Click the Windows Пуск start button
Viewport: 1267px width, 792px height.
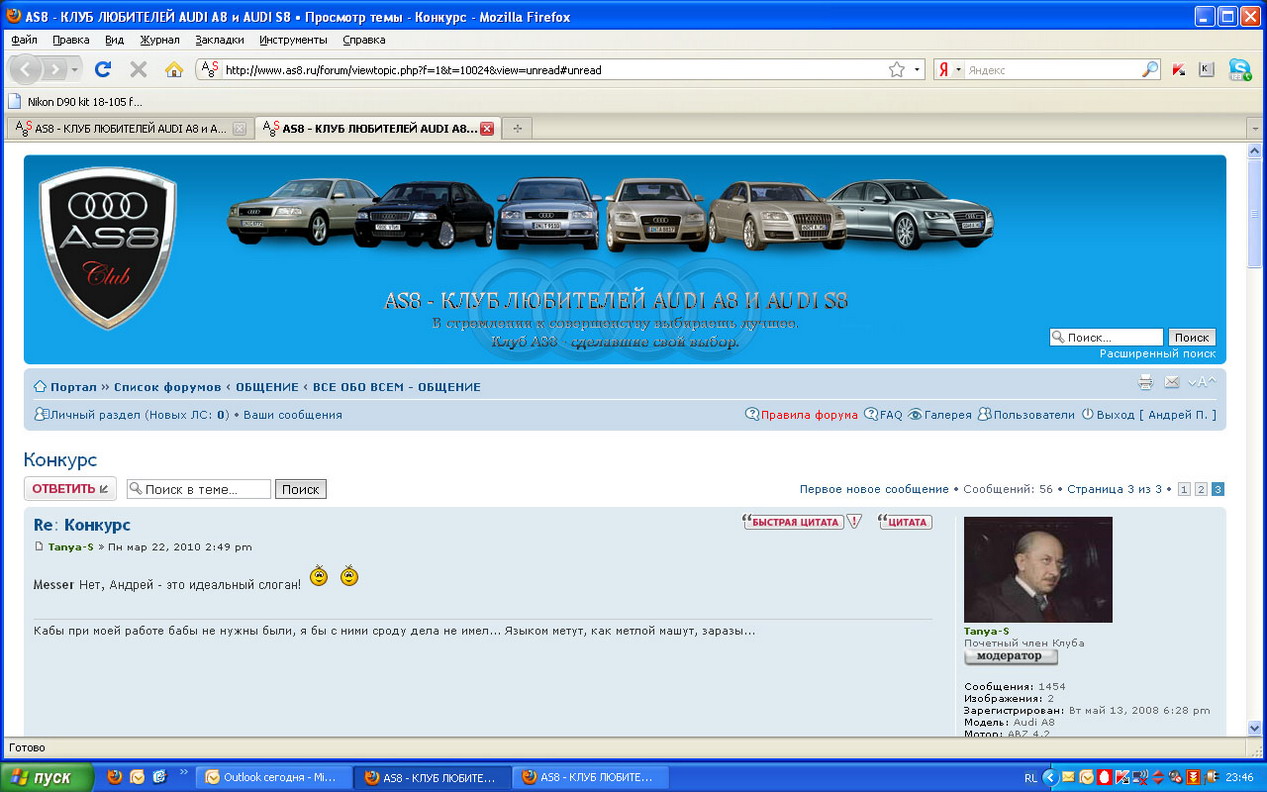47,777
